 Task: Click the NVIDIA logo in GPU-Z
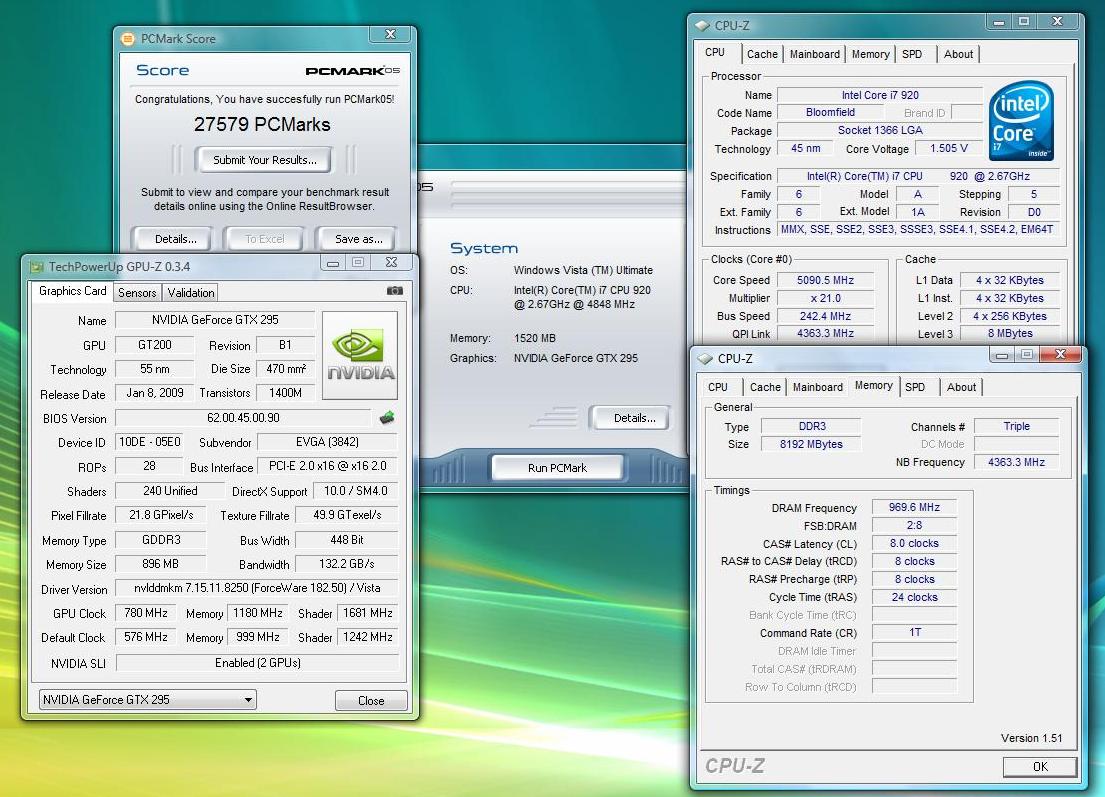[x=360, y=356]
